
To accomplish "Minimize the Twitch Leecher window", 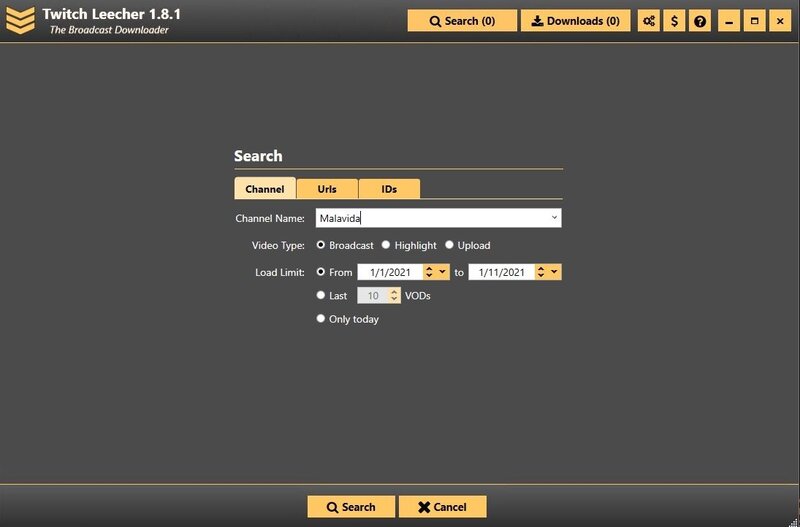I will (x=729, y=21).
